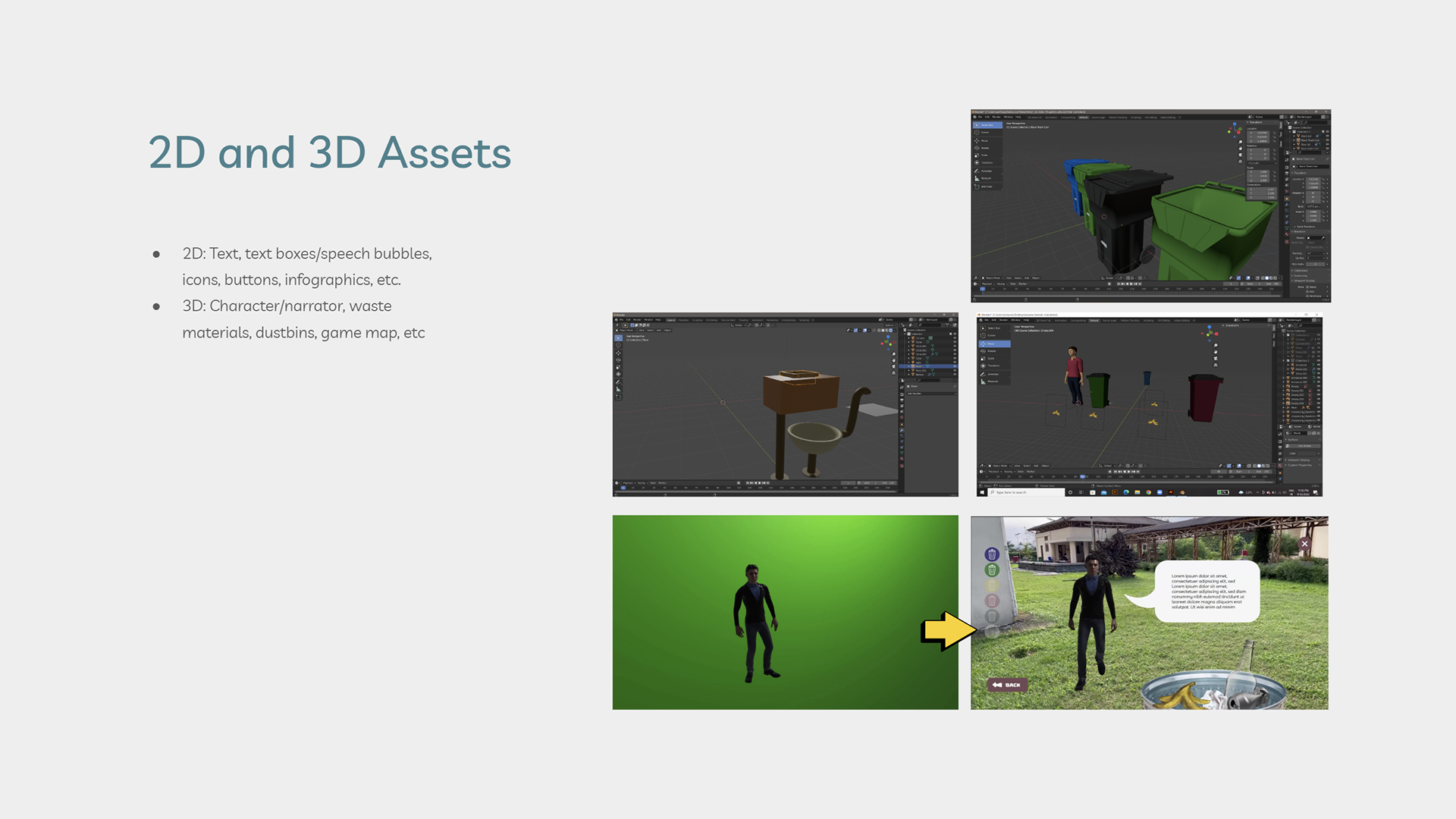Click the highlighted Move tool in banana Blender window
Viewport: 1456px width, 819px height.
coord(995,344)
